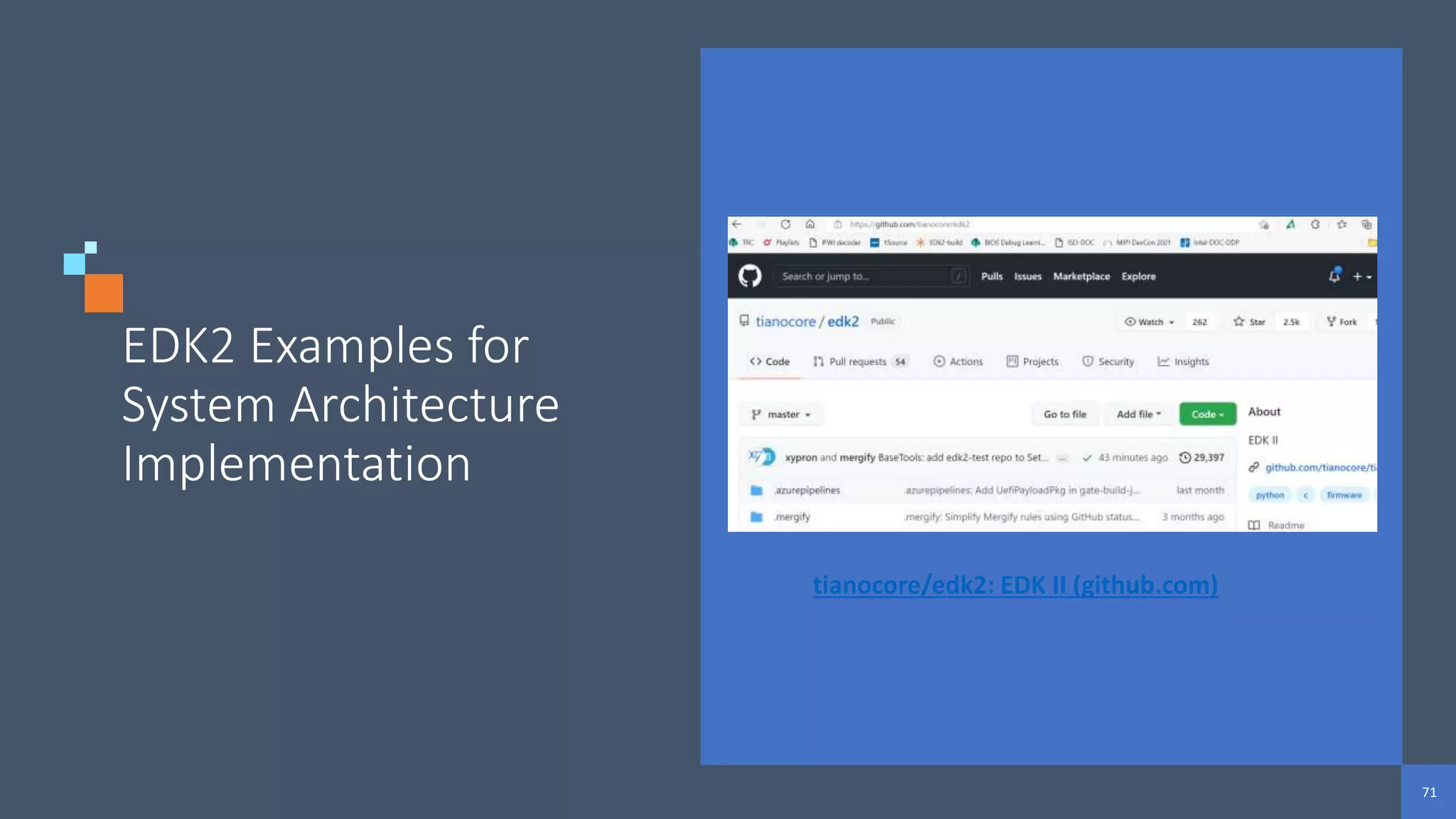1456x819 pixels.
Task: Open the .azurepipelines folder
Action: point(807,491)
